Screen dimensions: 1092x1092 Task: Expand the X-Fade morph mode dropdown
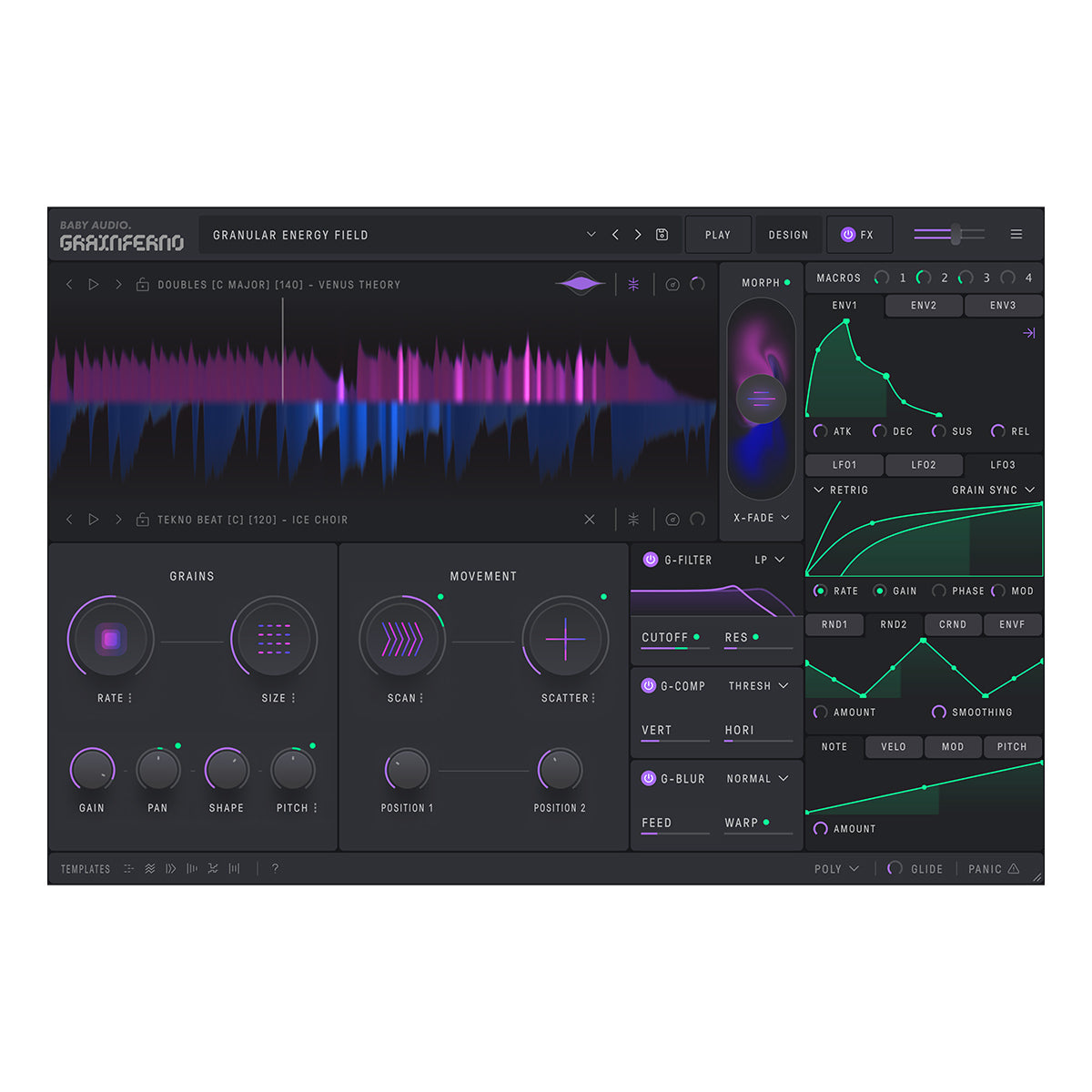pyautogui.click(x=784, y=518)
